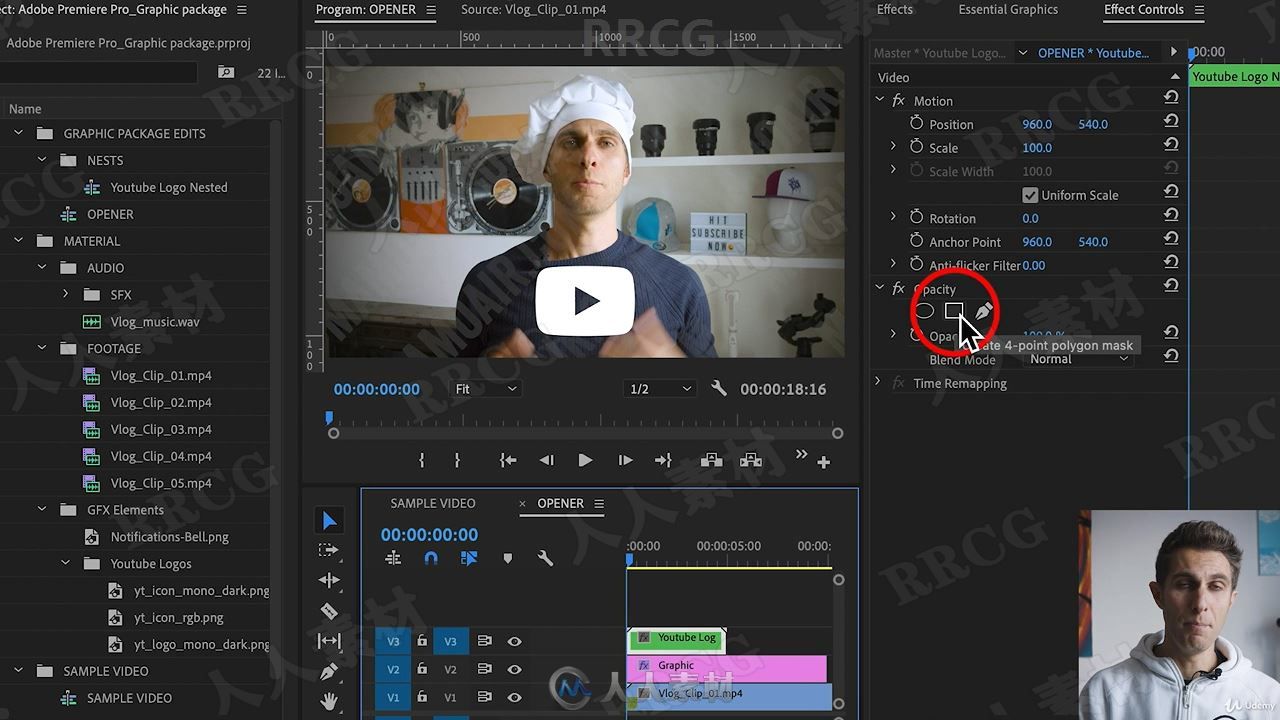Image resolution: width=1280 pixels, height=720 pixels.
Task: Toggle linked selection in timeline
Action: (x=469, y=558)
